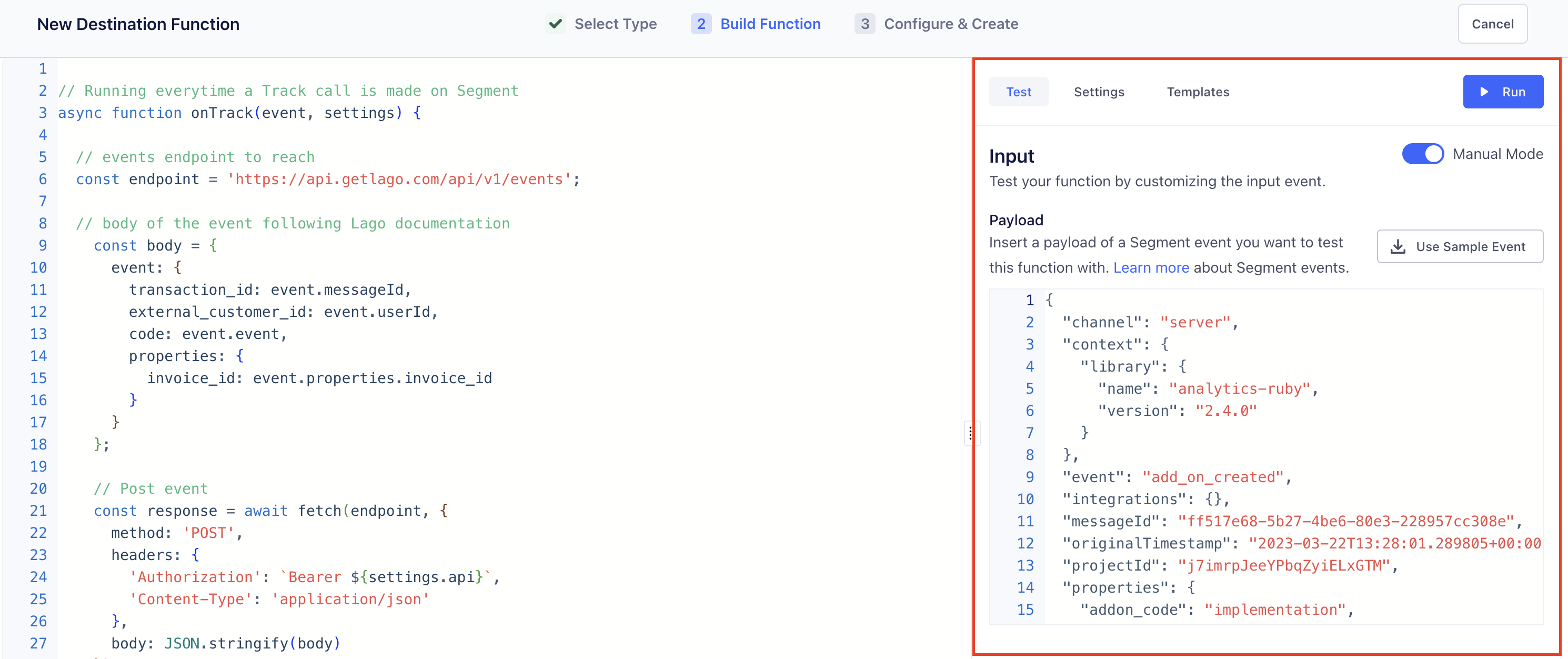
Task: Open the Templates tab
Action: click(1197, 92)
